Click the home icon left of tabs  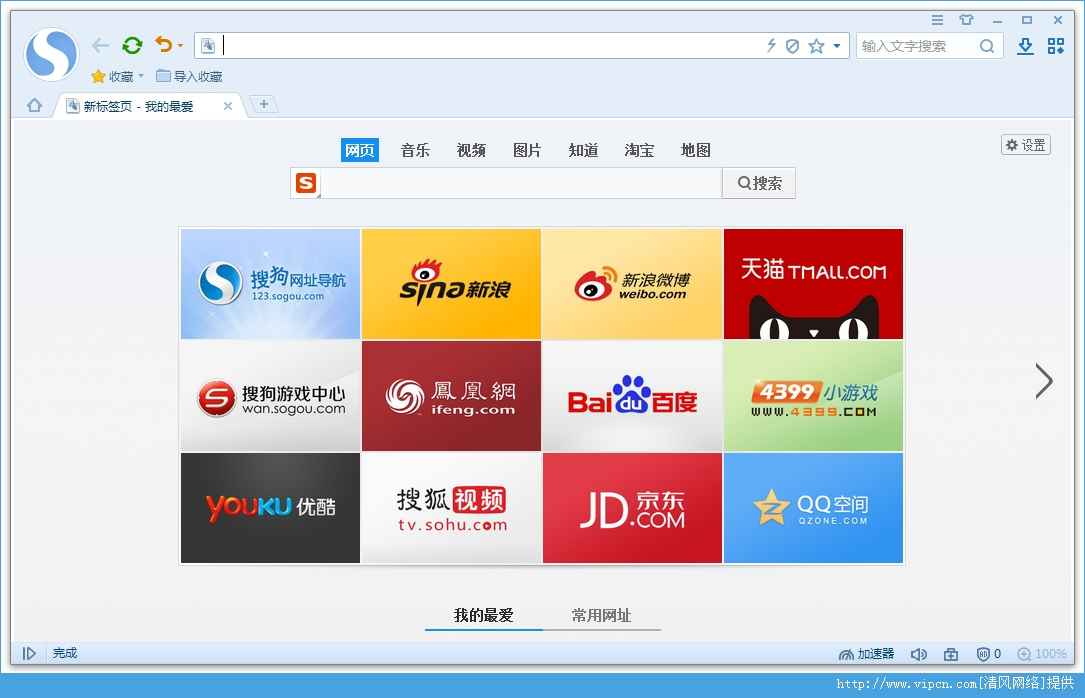[35, 105]
